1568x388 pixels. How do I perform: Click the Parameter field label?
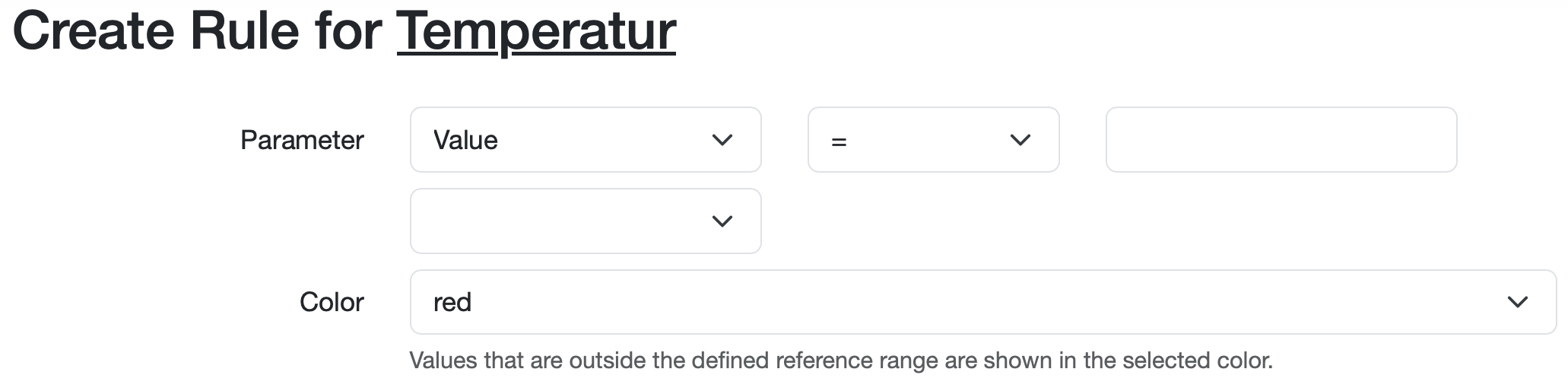pos(302,140)
